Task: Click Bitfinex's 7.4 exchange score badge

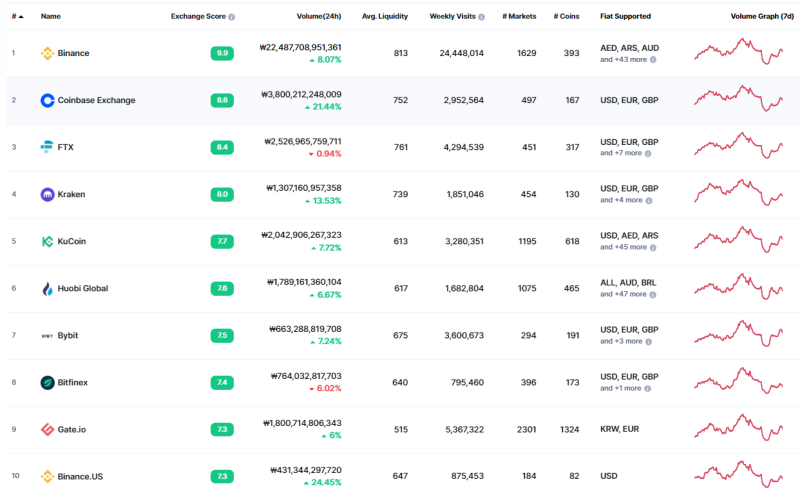Action: click(222, 382)
